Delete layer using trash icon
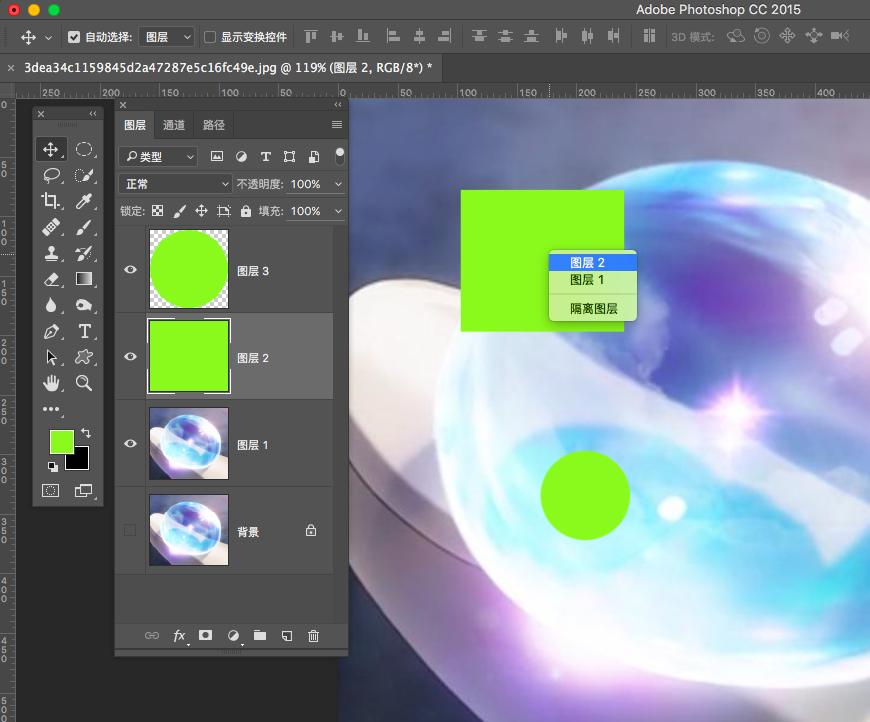Viewport: 870px width, 722px height. 313,635
